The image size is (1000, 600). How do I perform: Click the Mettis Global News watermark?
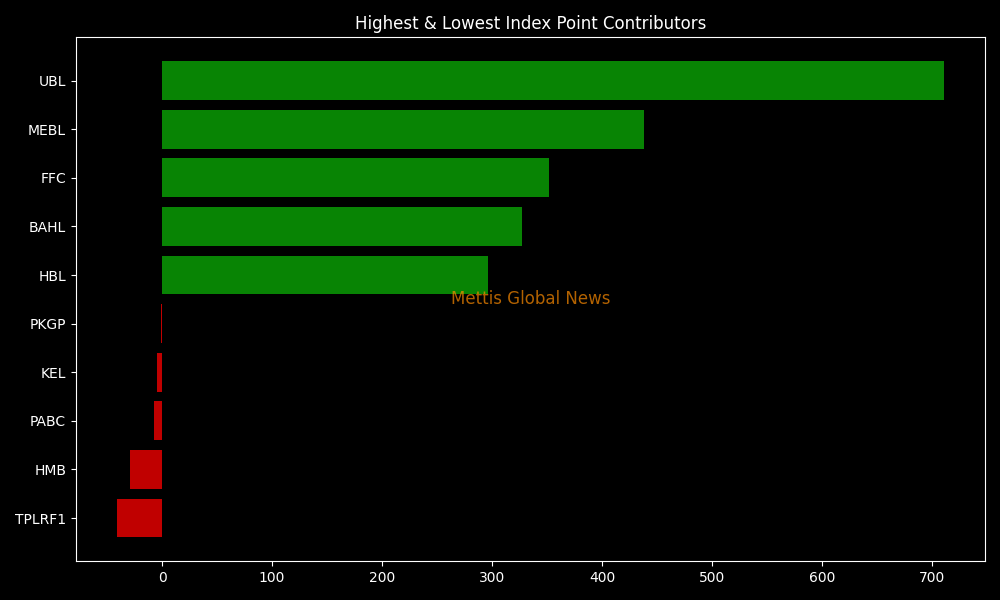(530, 298)
